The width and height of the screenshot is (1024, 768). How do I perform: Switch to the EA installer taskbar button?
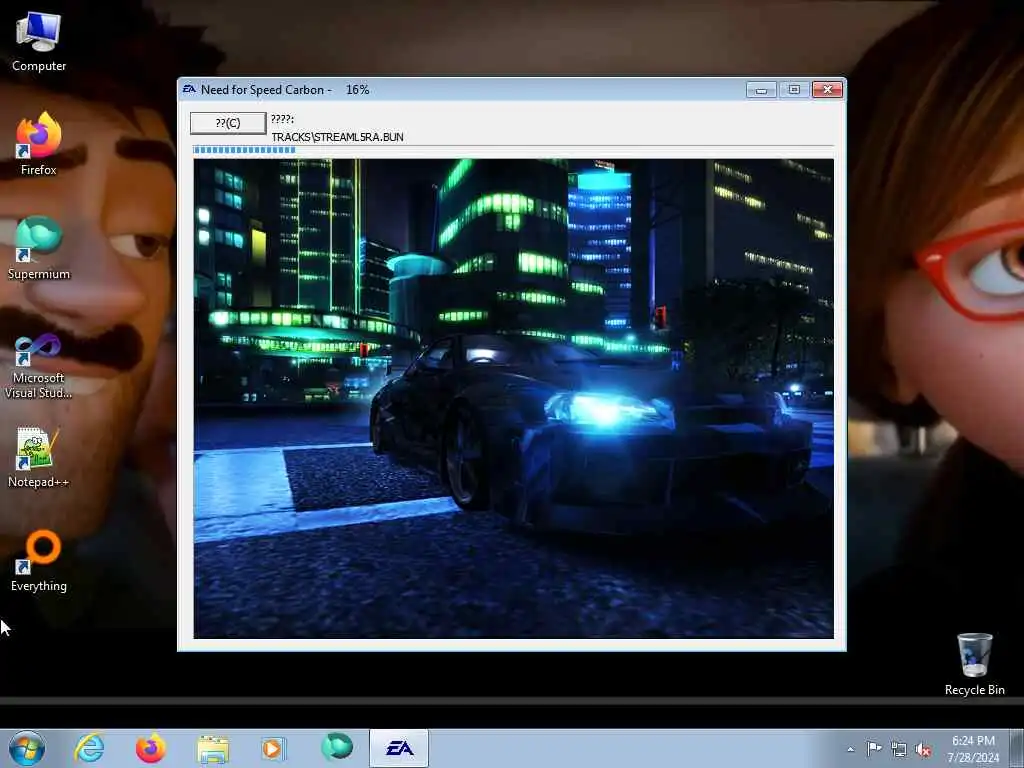pyautogui.click(x=399, y=748)
